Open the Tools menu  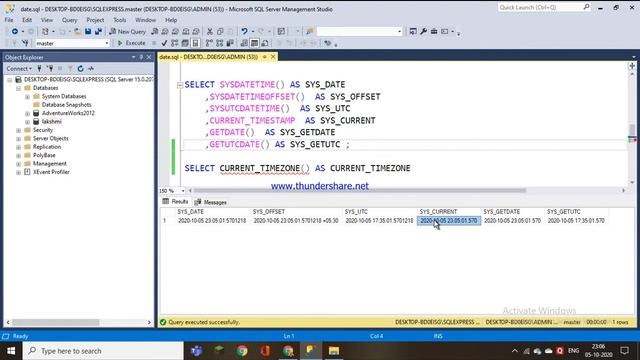(x=120, y=20)
